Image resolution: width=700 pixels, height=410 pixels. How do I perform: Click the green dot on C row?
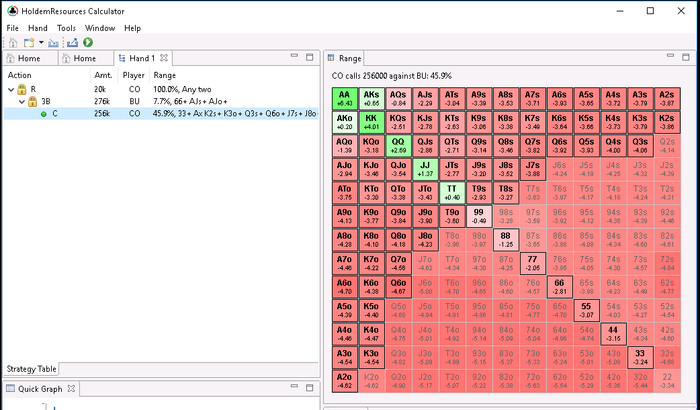[43, 114]
